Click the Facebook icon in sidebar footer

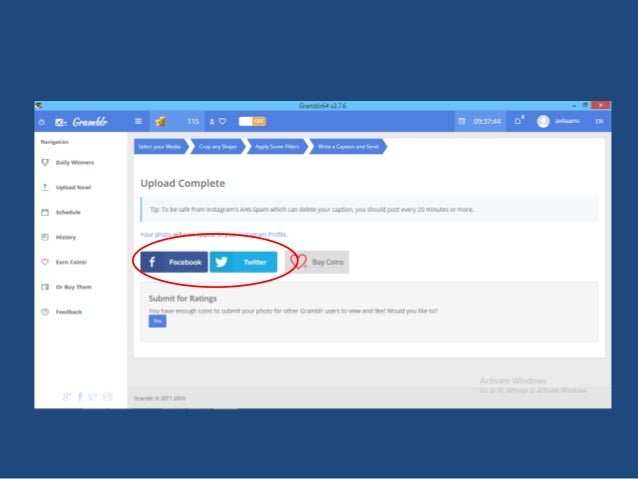pyautogui.click(x=80, y=396)
